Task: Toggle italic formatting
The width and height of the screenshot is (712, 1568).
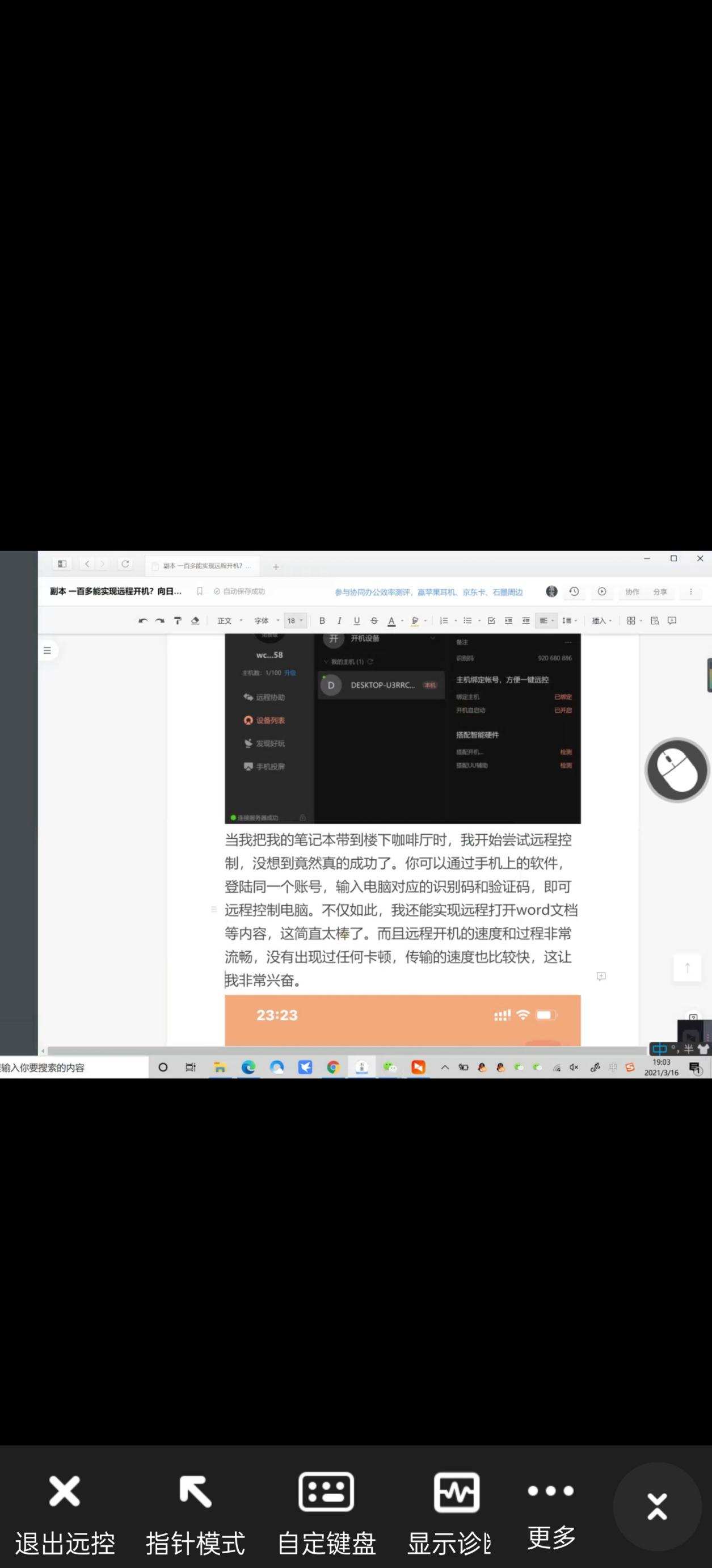Action: pyautogui.click(x=339, y=621)
